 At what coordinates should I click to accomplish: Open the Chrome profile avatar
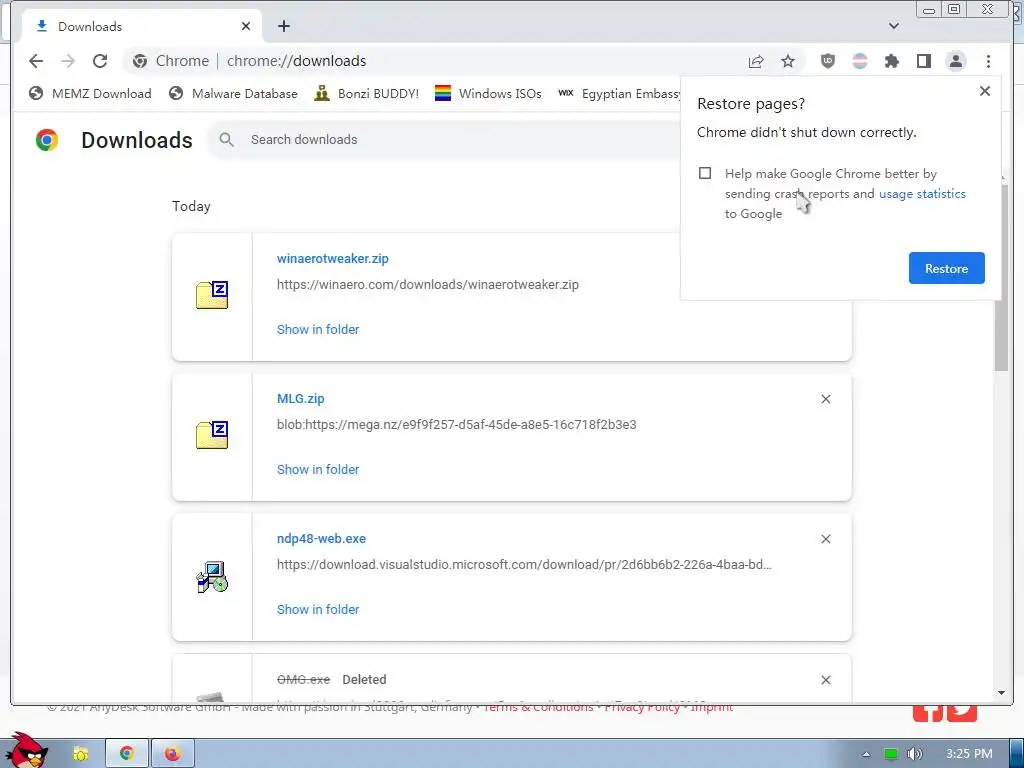(x=955, y=61)
